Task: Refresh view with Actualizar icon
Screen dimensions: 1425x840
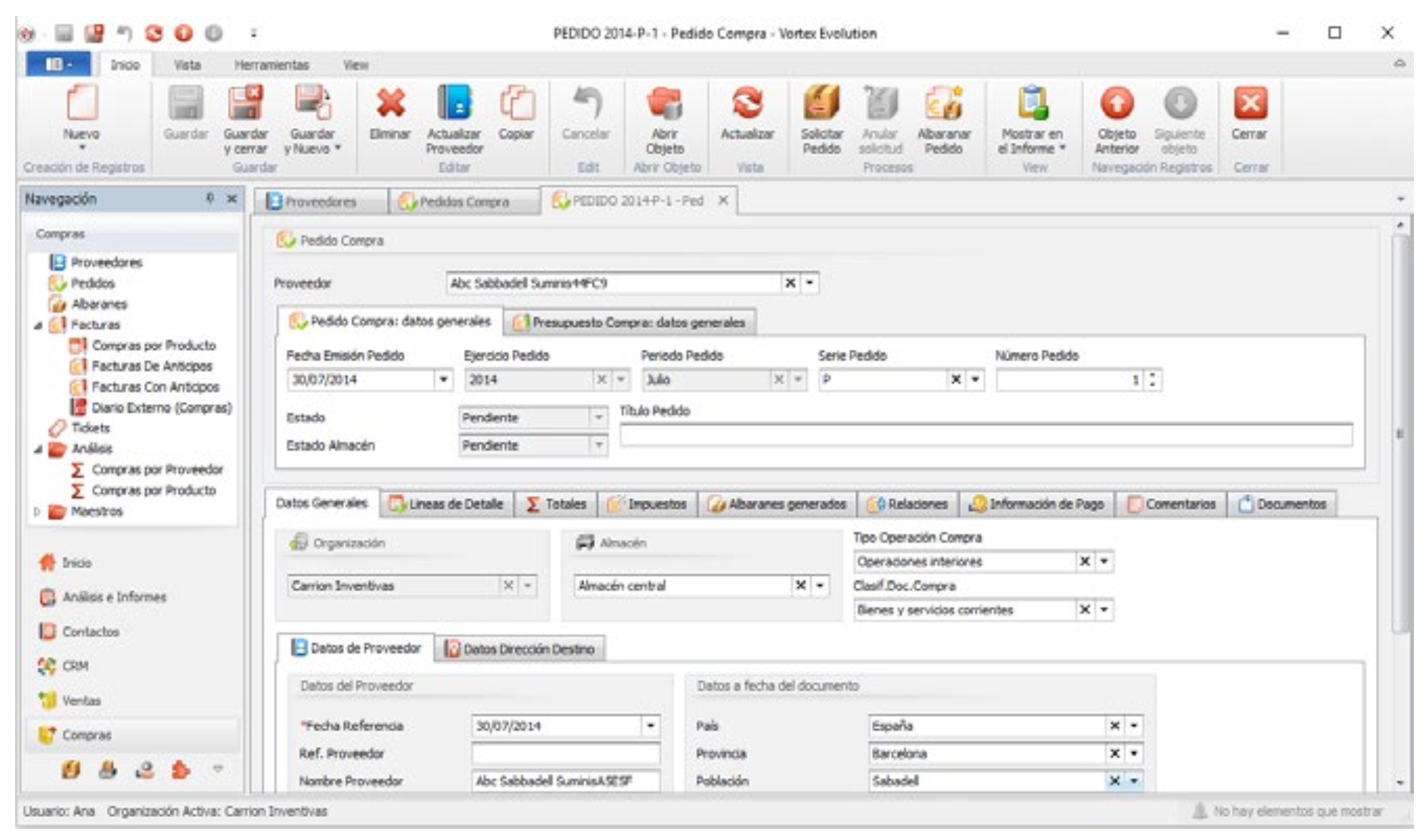Action: pos(747,102)
